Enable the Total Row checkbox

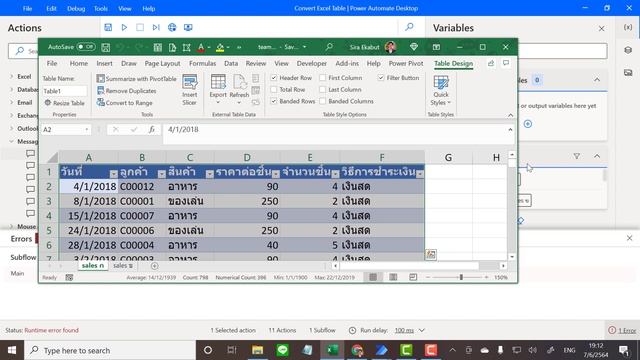point(274,89)
